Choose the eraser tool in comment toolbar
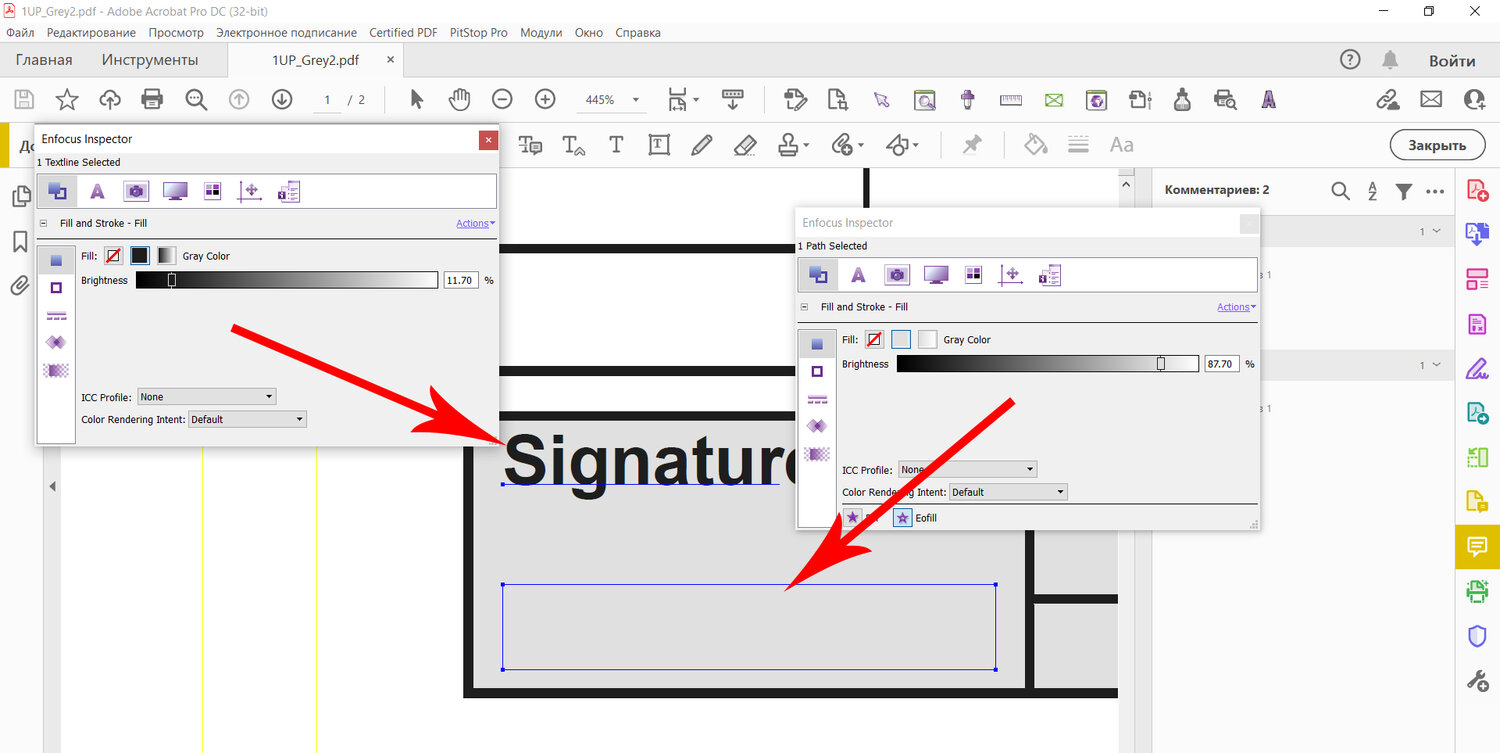 click(x=745, y=145)
